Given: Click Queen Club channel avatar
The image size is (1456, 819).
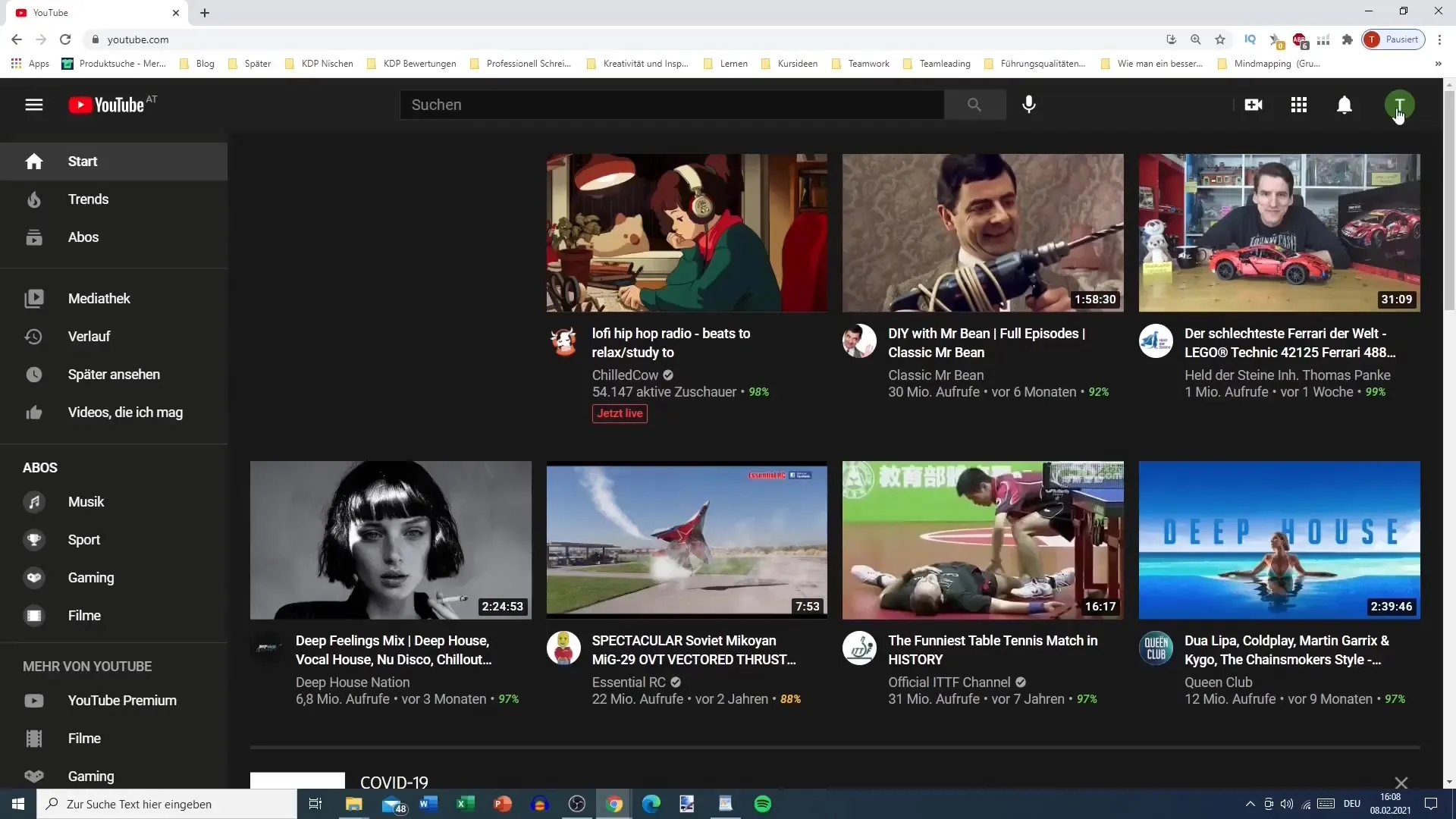Looking at the screenshot, I should [x=1156, y=648].
